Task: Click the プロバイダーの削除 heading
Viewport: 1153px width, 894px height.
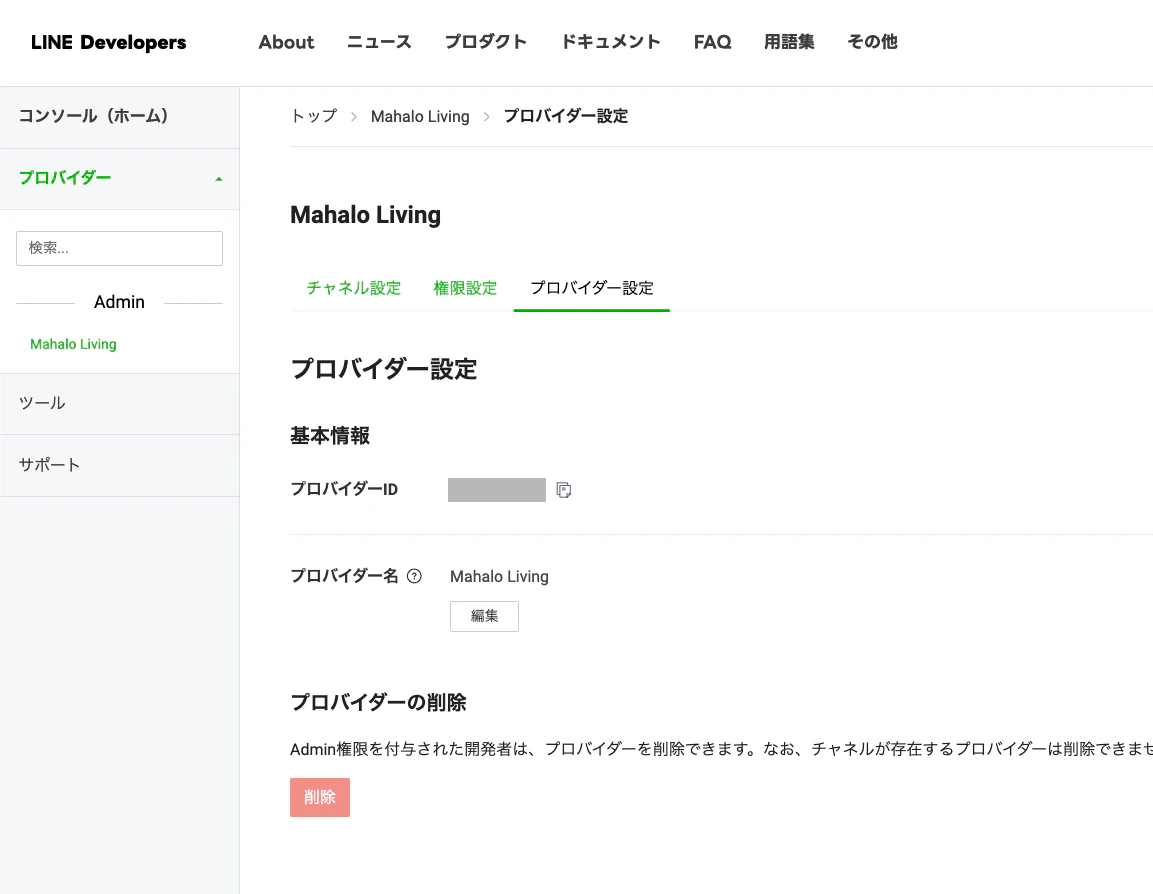Action: tap(379, 703)
